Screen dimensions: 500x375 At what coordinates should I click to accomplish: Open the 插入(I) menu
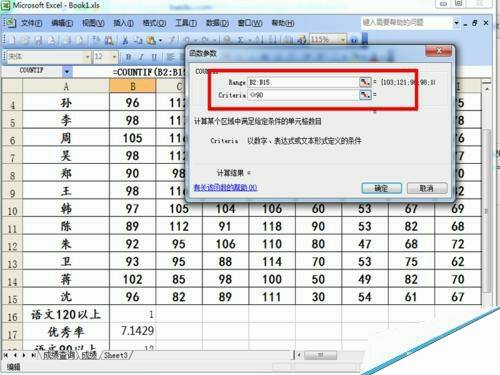coord(123,23)
